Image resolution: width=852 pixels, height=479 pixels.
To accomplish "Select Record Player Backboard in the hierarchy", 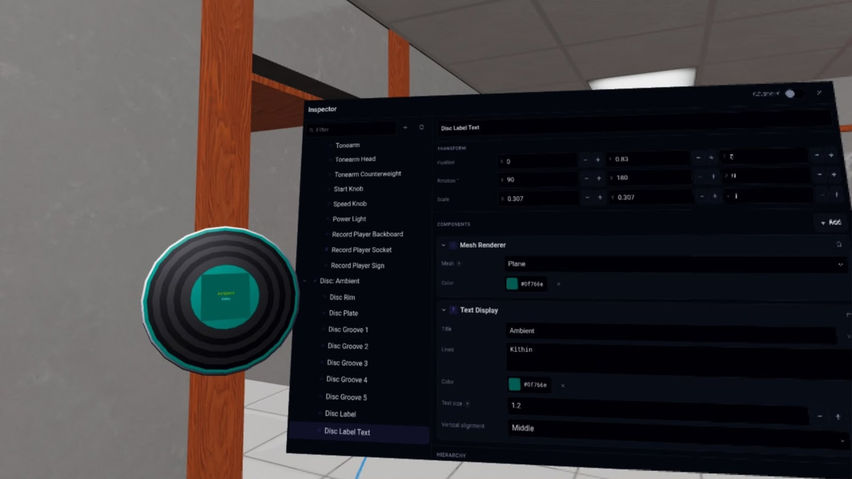I will point(367,234).
